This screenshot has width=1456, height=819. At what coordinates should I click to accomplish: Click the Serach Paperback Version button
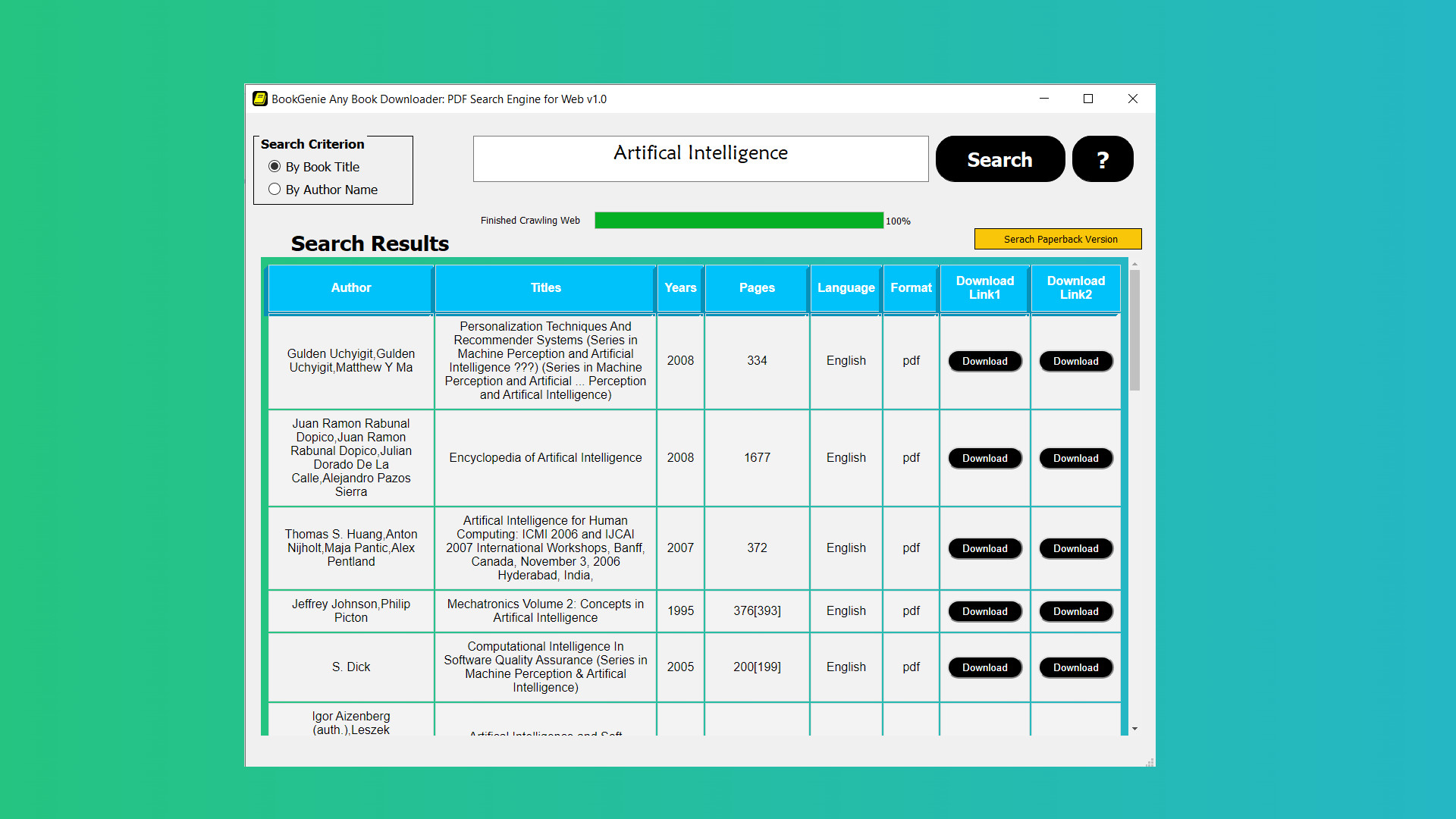click(x=1058, y=239)
